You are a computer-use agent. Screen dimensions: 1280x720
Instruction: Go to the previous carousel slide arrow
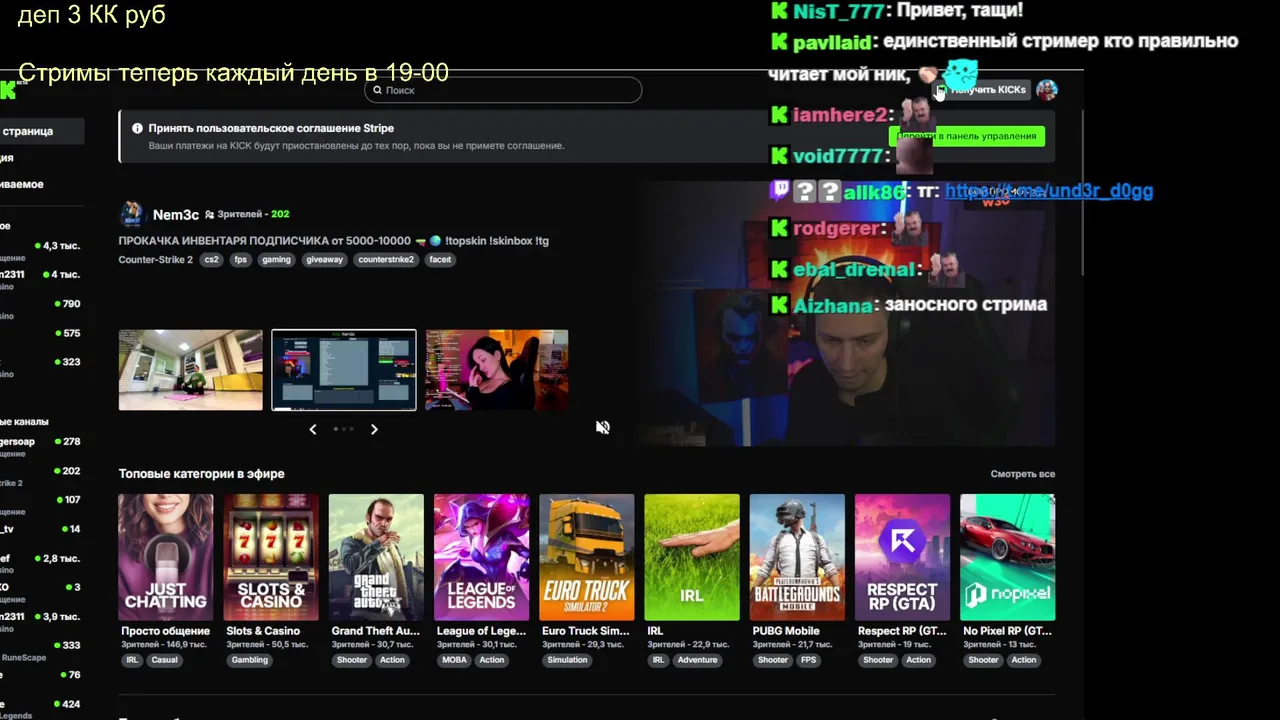pyautogui.click(x=313, y=429)
